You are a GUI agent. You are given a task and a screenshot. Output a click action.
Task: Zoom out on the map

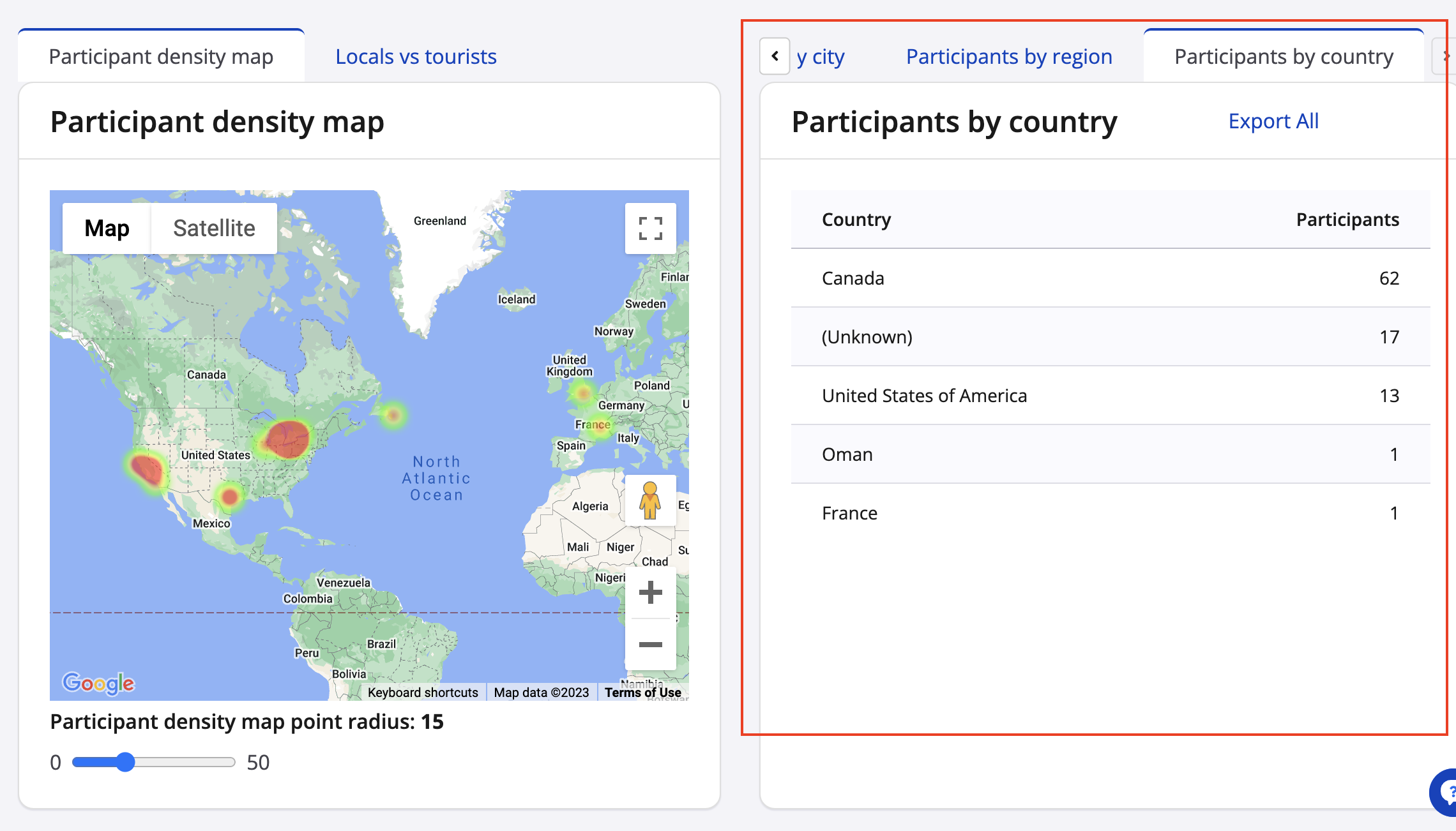tap(650, 645)
